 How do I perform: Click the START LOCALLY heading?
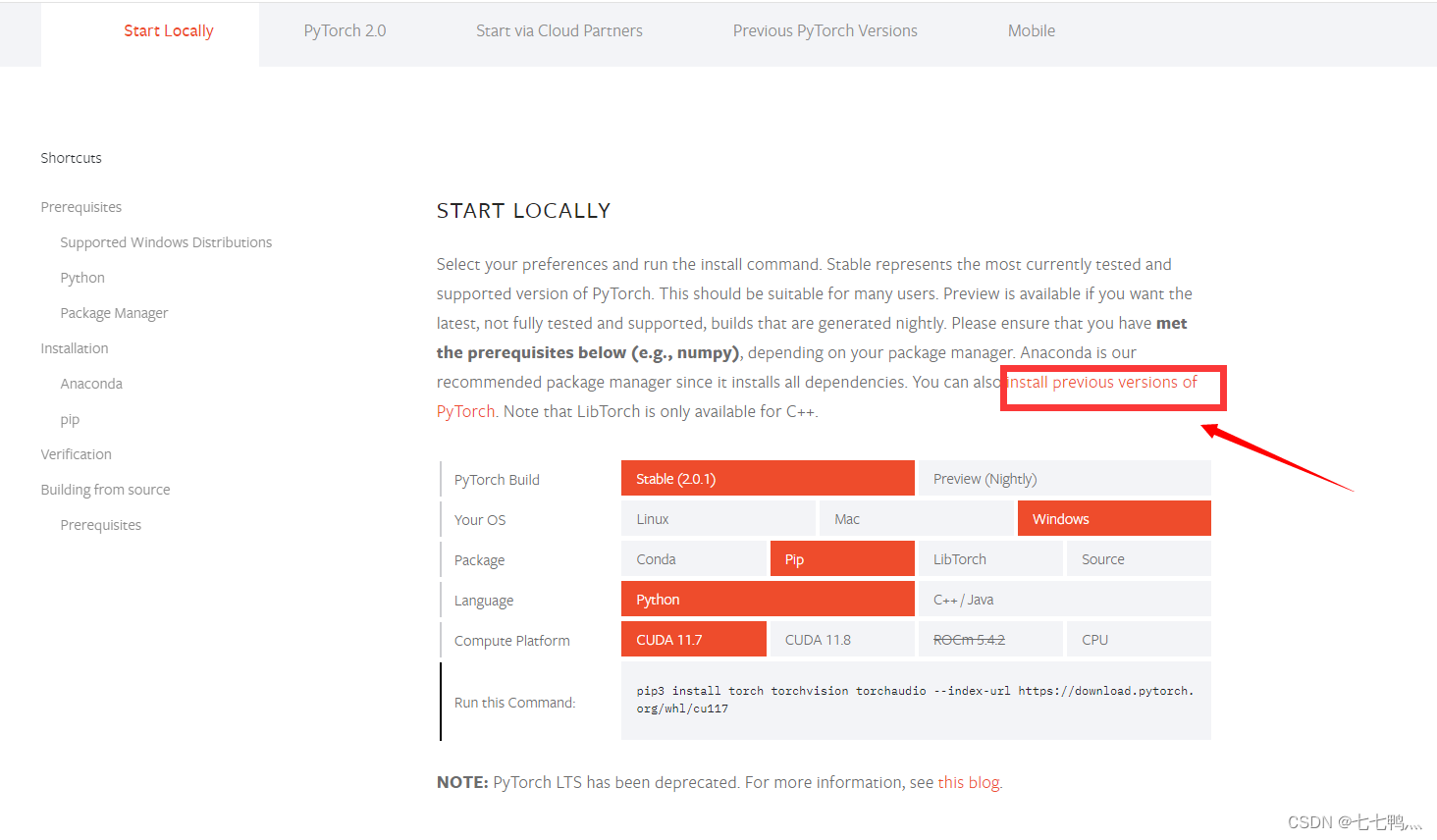point(523,211)
